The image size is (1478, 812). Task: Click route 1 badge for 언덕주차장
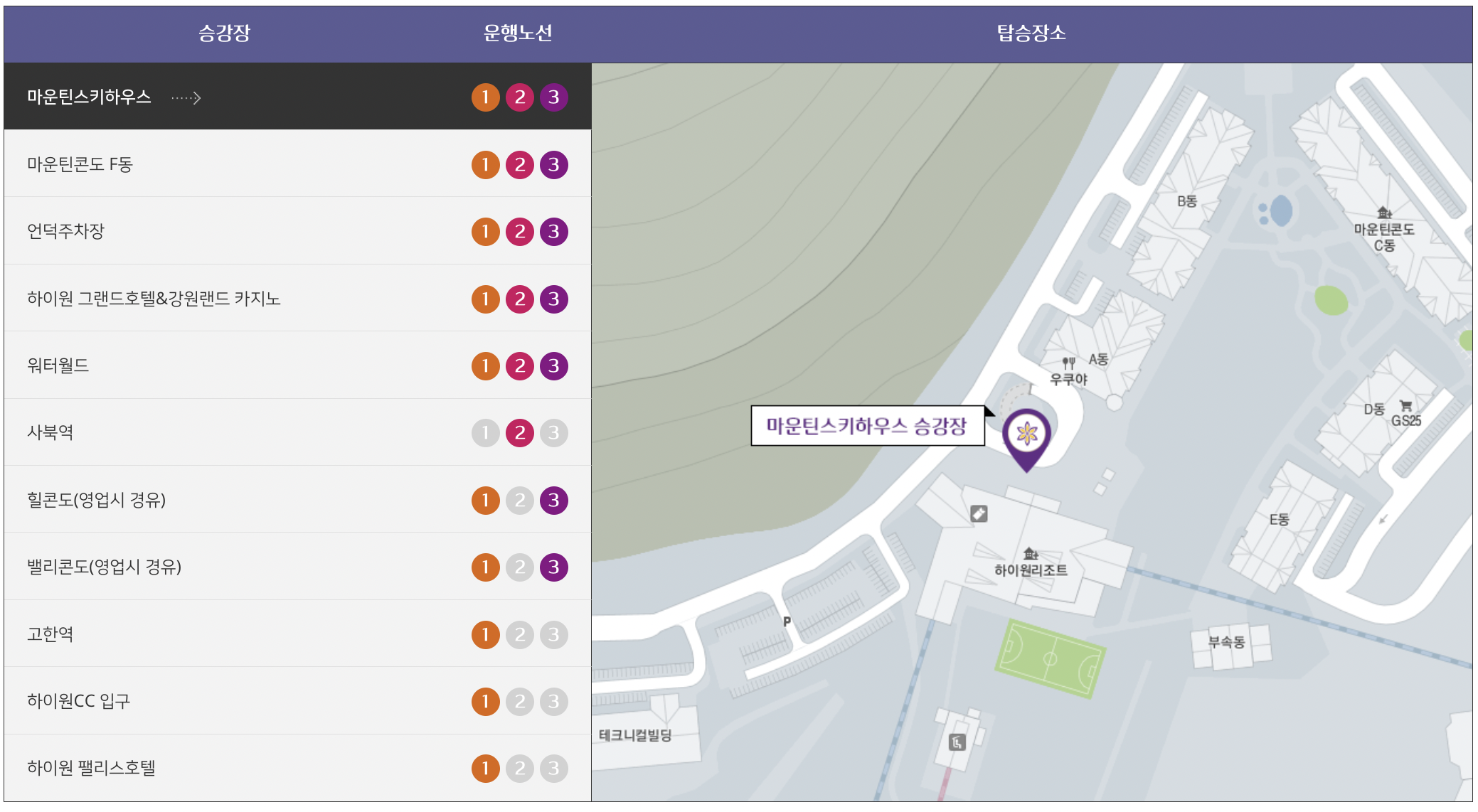tap(486, 232)
